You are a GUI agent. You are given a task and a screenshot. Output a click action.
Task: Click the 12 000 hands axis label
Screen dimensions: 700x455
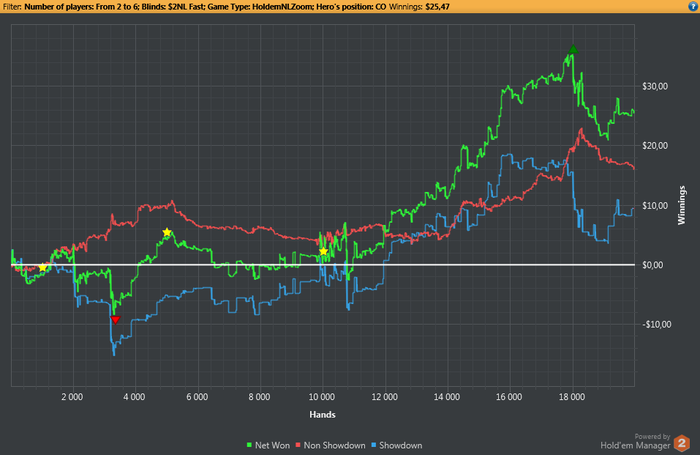click(x=384, y=397)
